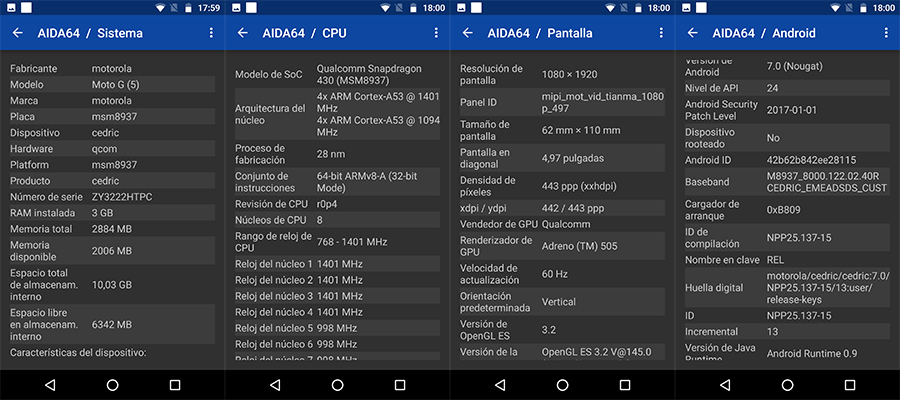Select security patch level 2017-01-01
Screen dimensions: 900x400
coord(792,110)
